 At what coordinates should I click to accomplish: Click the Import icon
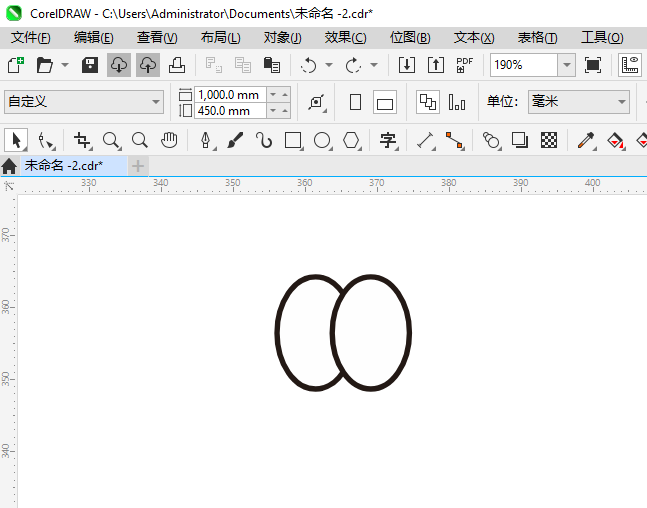click(x=407, y=65)
